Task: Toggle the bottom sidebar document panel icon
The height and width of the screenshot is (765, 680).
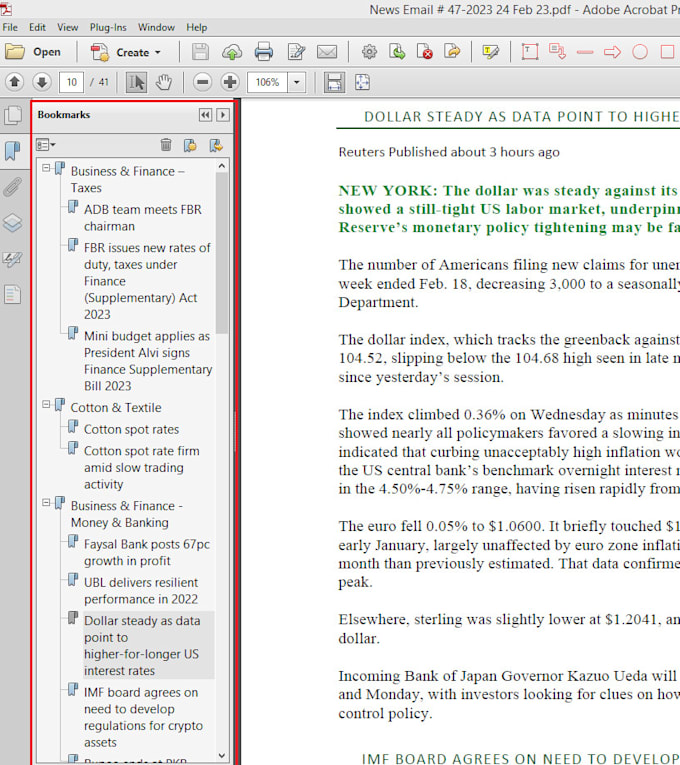Action: pyautogui.click(x=13, y=295)
